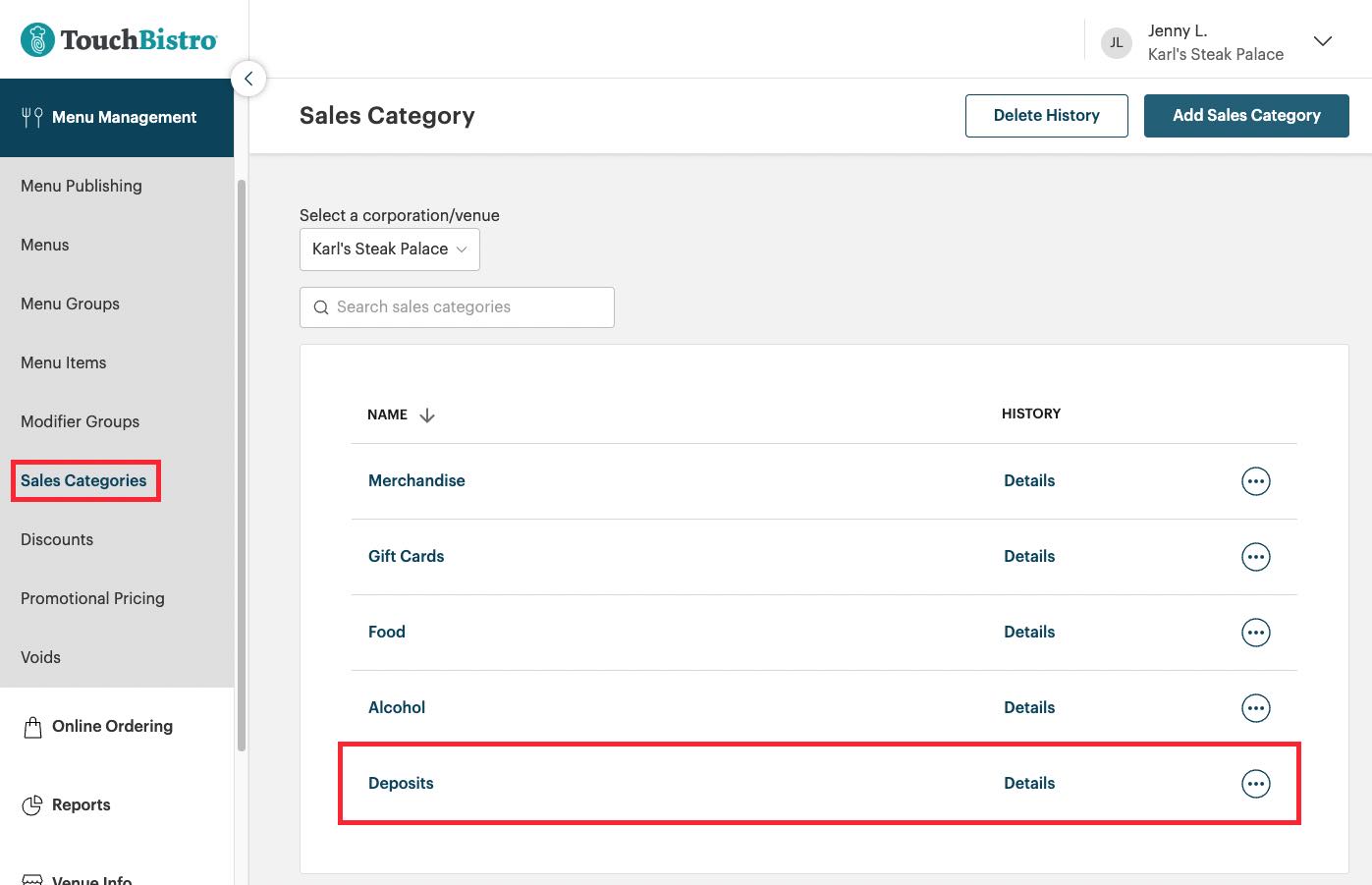
Task: Open Details for the Gift Cards category
Action: (x=1029, y=556)
